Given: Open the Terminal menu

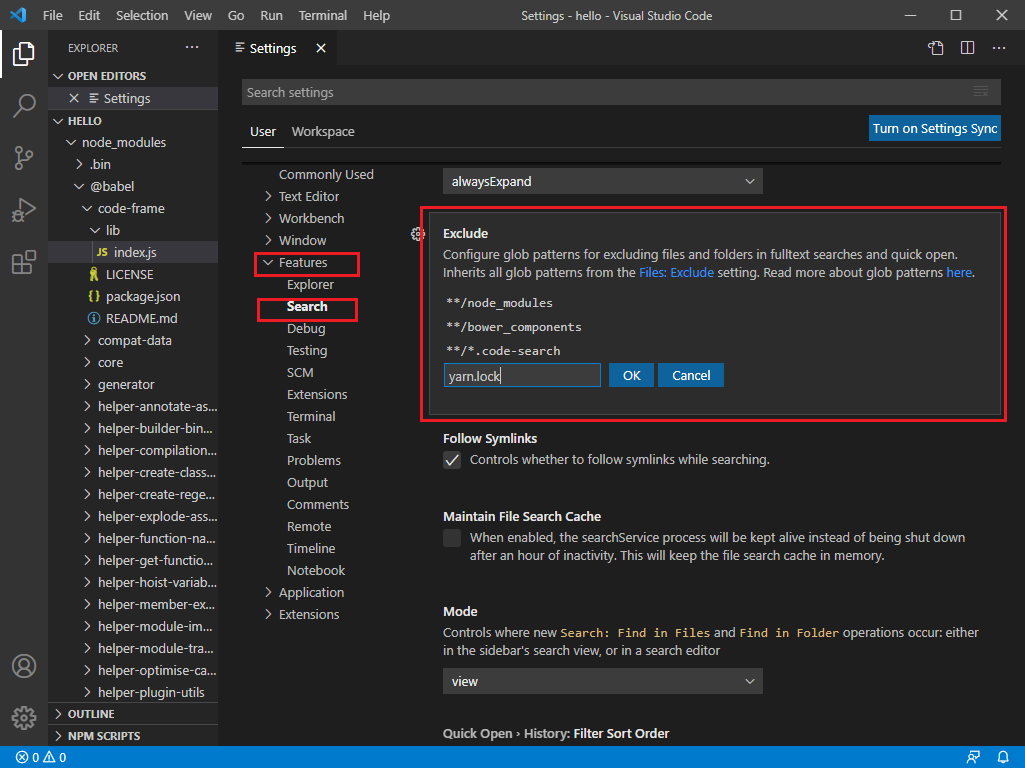Looking at the screenshot, I should click(323, 15).
